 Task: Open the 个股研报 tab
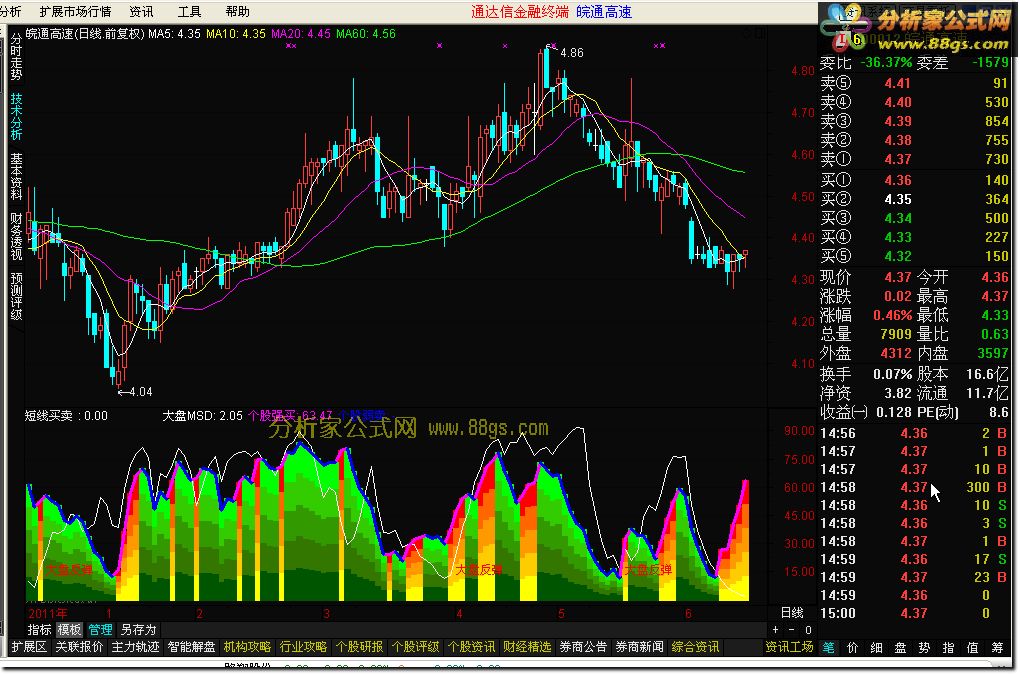tap(359, 647)
